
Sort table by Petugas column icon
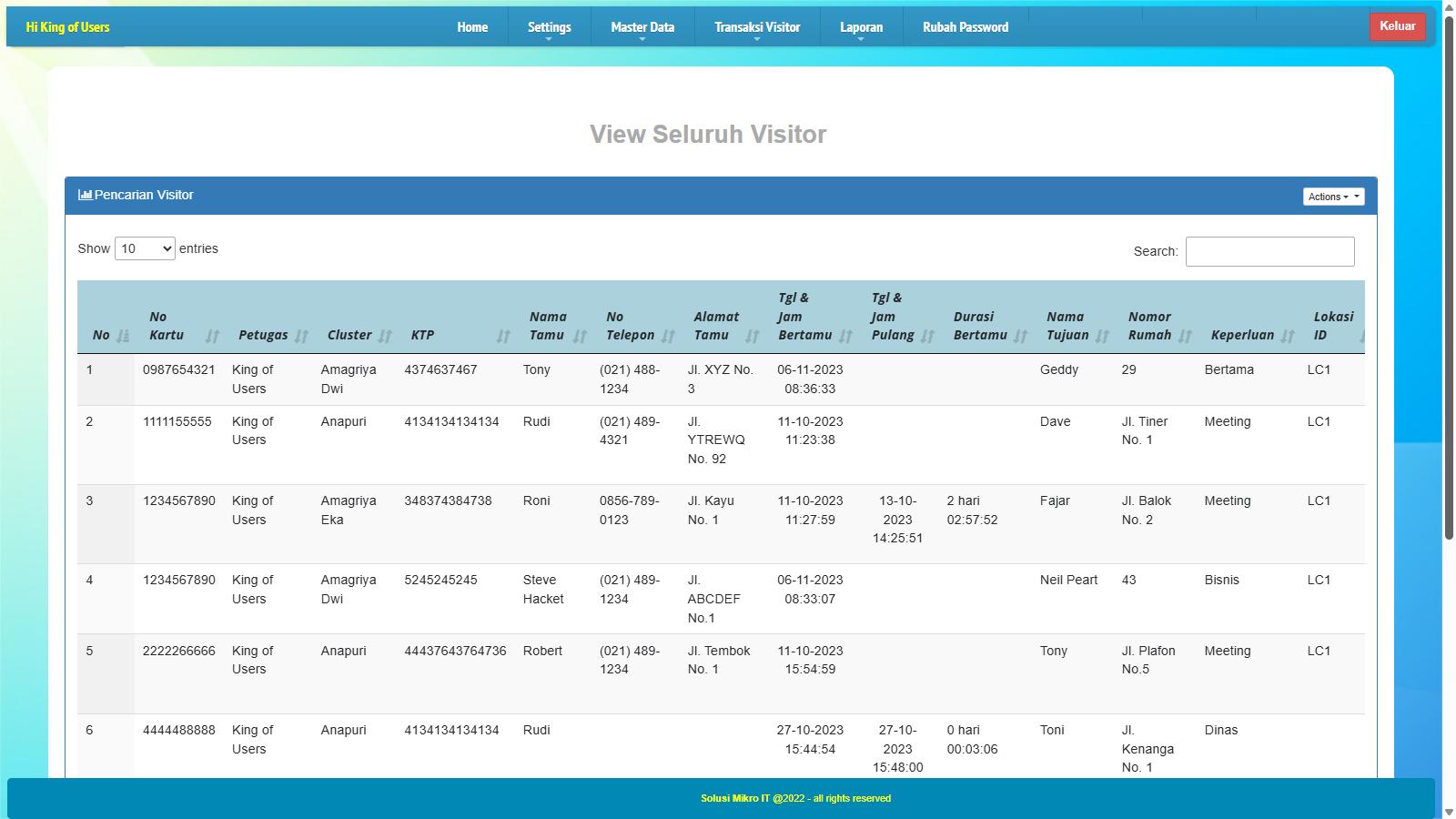point(301,336)
